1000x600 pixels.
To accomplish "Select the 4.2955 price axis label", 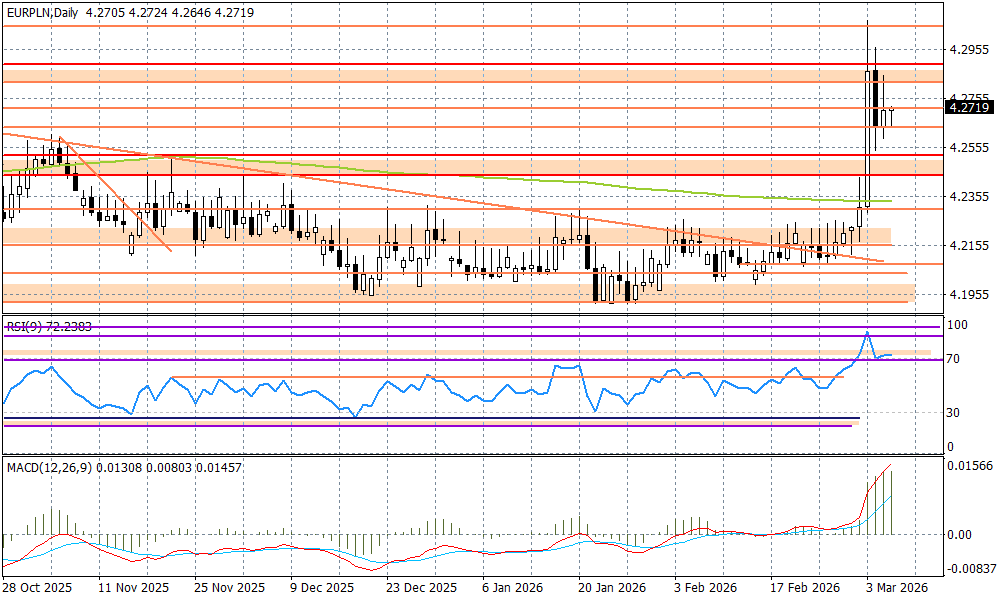I will click(968, 49).
